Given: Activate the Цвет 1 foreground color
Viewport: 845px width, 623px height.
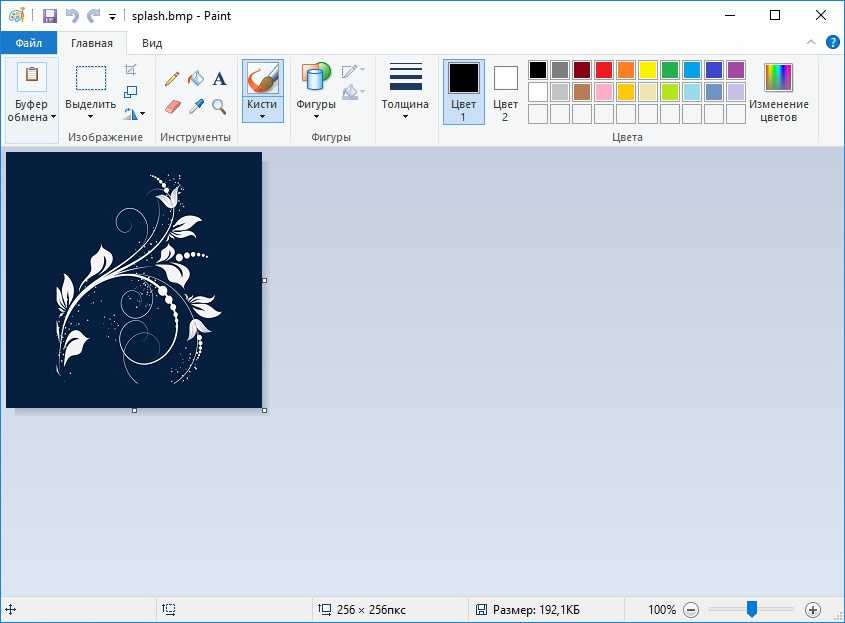Looking at the screenshot, I should tap(463, 91).
